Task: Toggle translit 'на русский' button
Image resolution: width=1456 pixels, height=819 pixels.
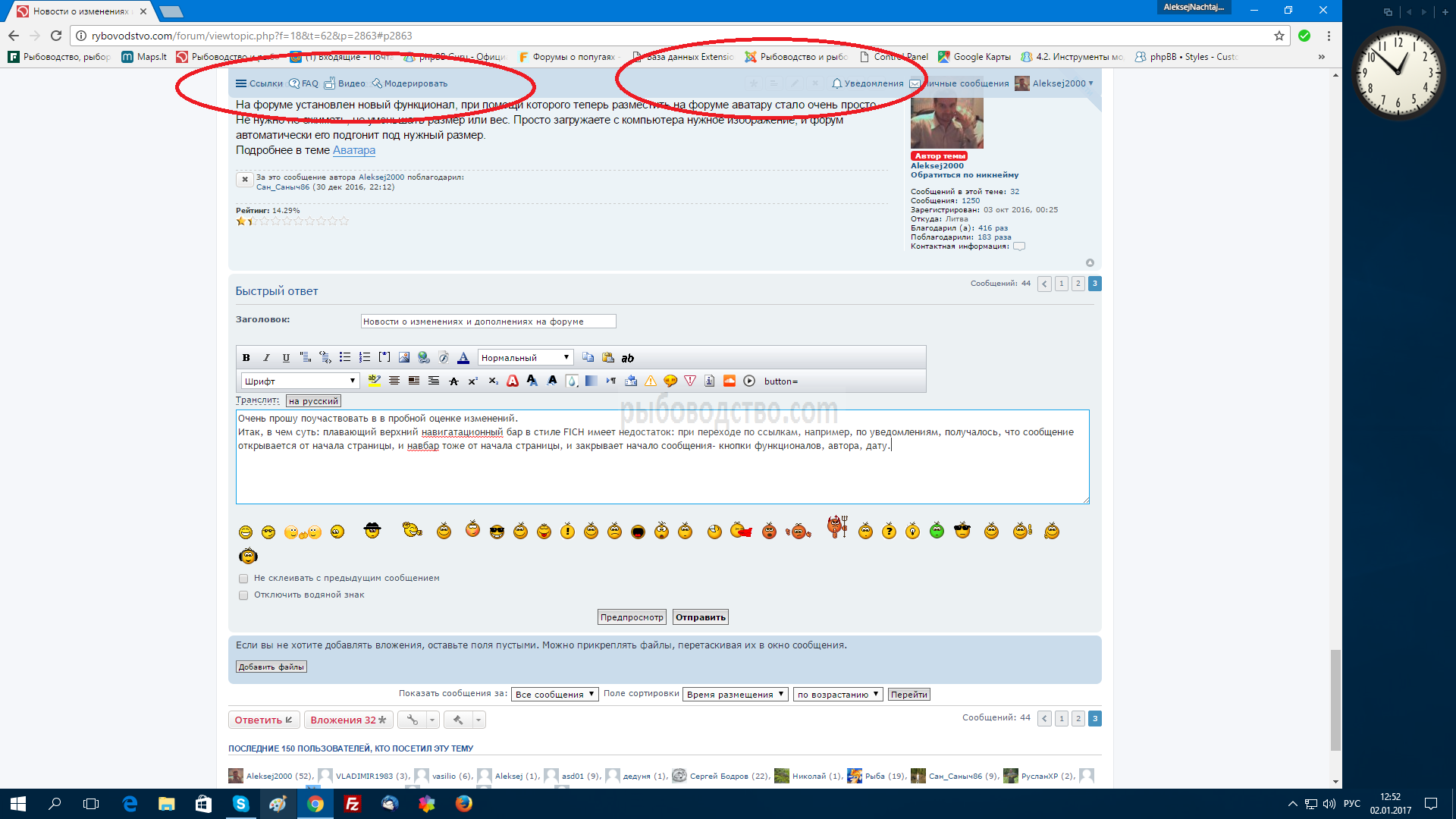Action: [313, 401]
